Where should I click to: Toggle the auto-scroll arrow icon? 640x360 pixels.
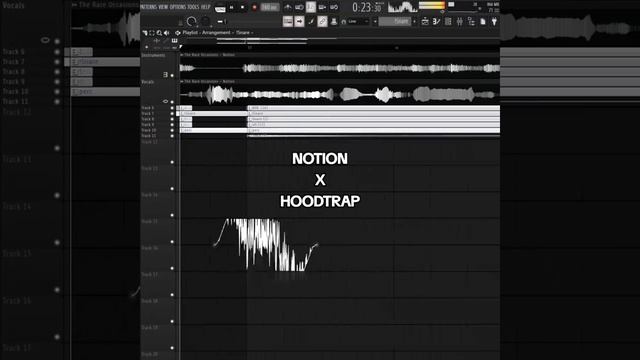click(299, 22)
